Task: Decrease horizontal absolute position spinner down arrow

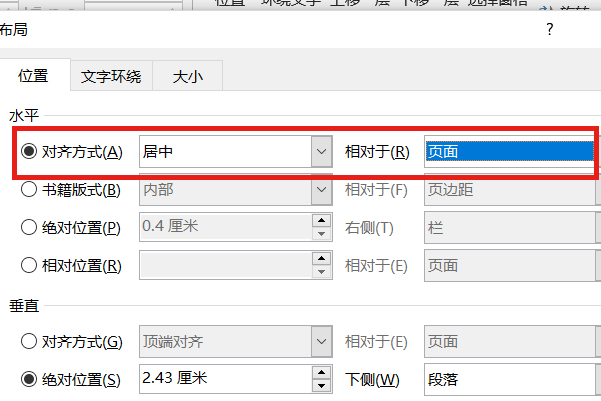Action: [x=321, y=233]
